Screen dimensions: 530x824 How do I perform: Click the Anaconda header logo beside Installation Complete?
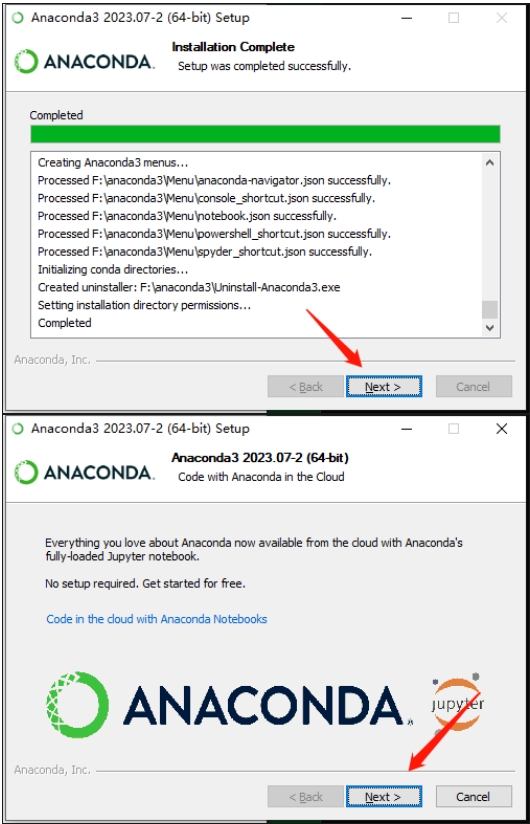85,61
